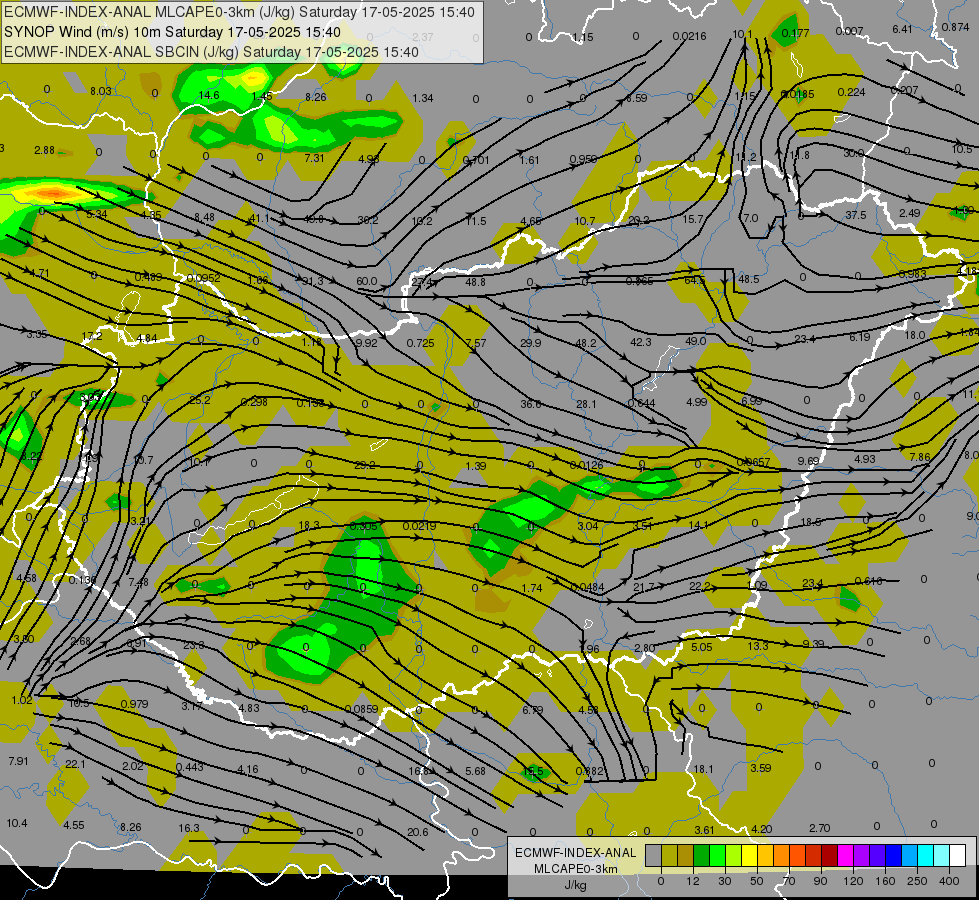
Task: Click the map value '36.6'
Action: coord(531,404)
